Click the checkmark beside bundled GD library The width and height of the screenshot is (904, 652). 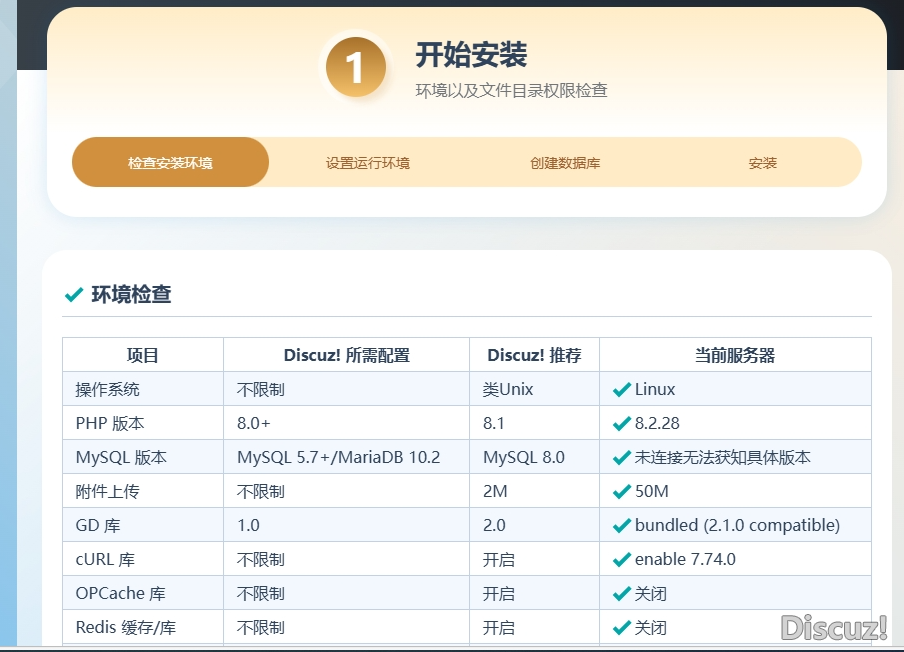(x=622, y=525)
